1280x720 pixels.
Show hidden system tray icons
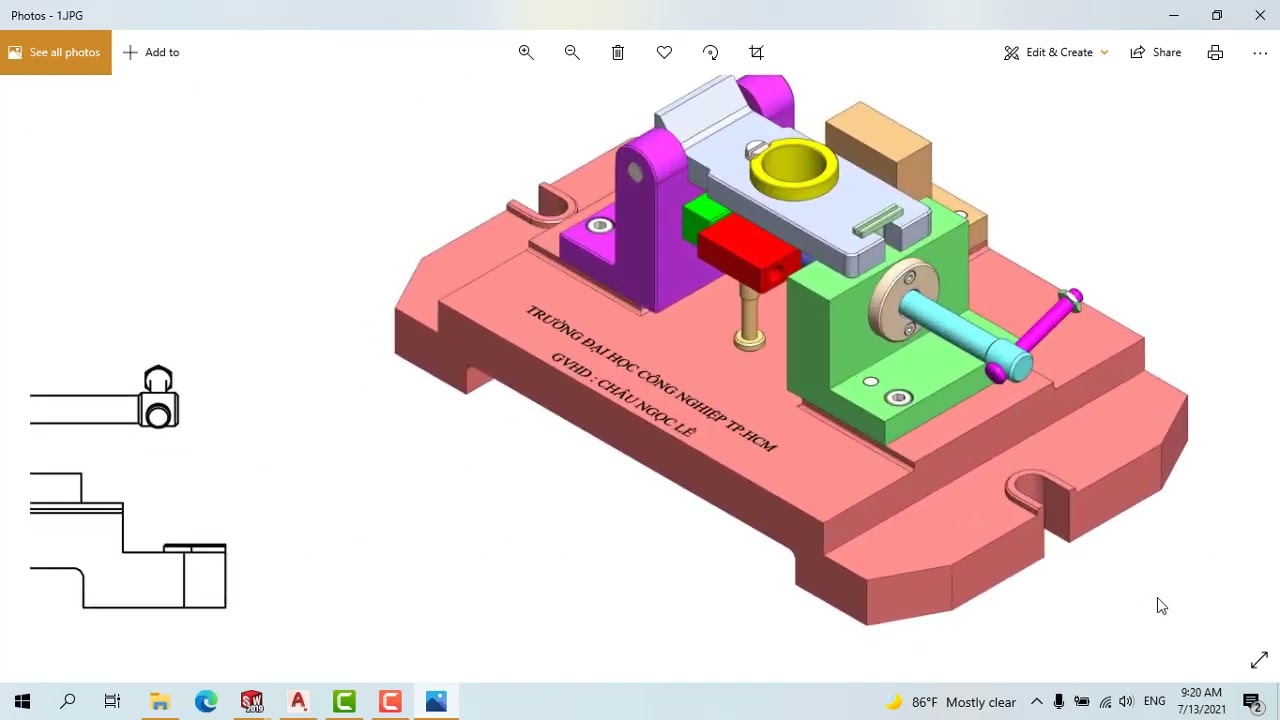point(1037,702)
